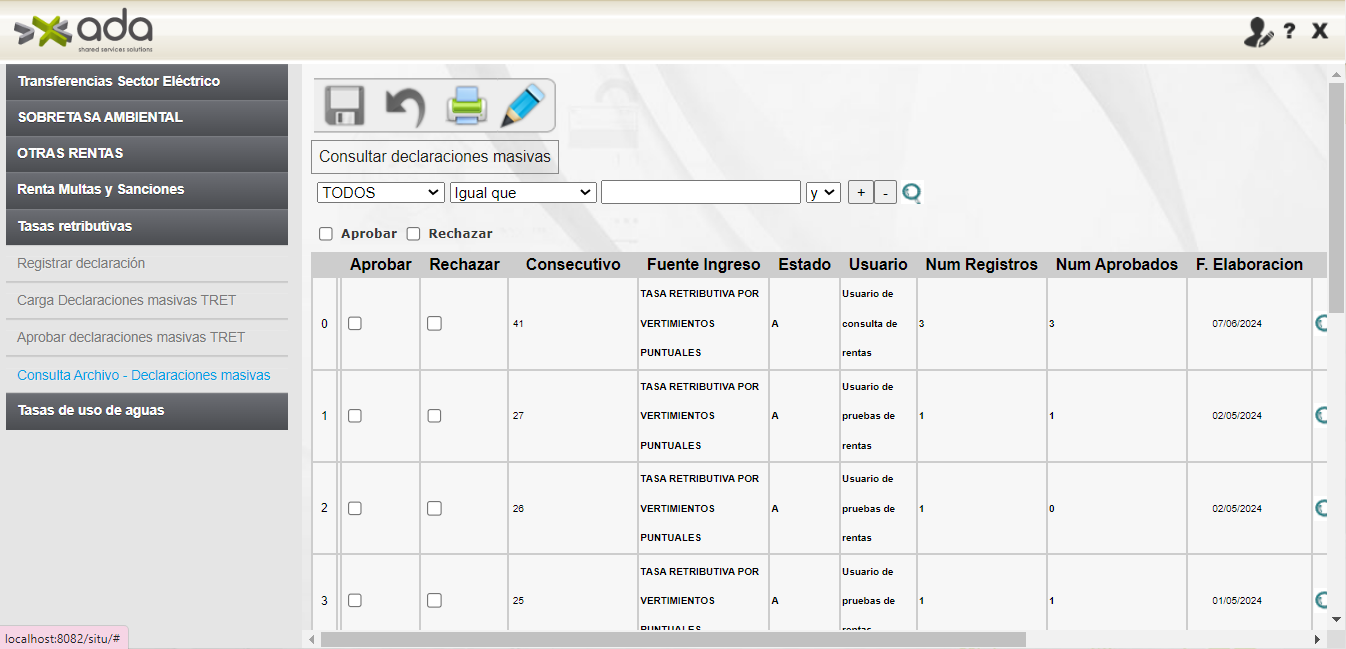The width and height of the screenshot is (1346, 649).
Task: Open the 'y' logical connector dropdown
Action: 823,193
